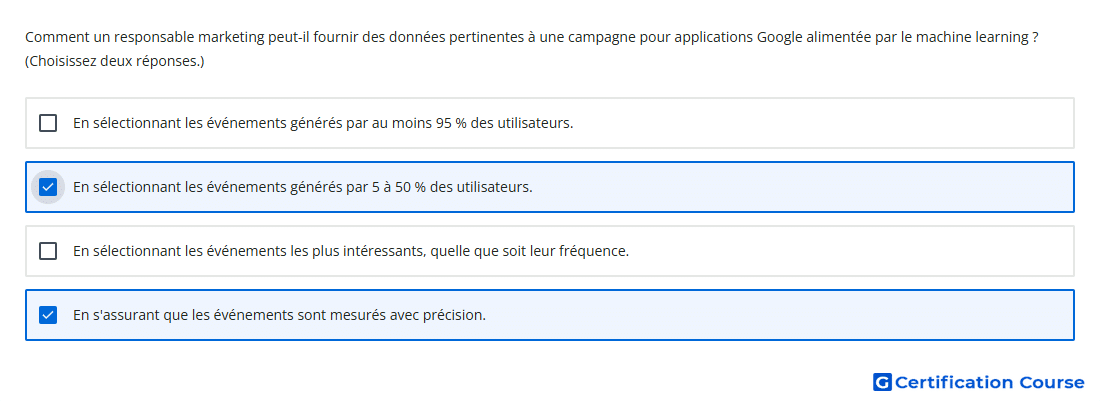
Task: Check the 'au moins 95 % des utilisateurs' checkbox
Action: click(x=48, y=123)
